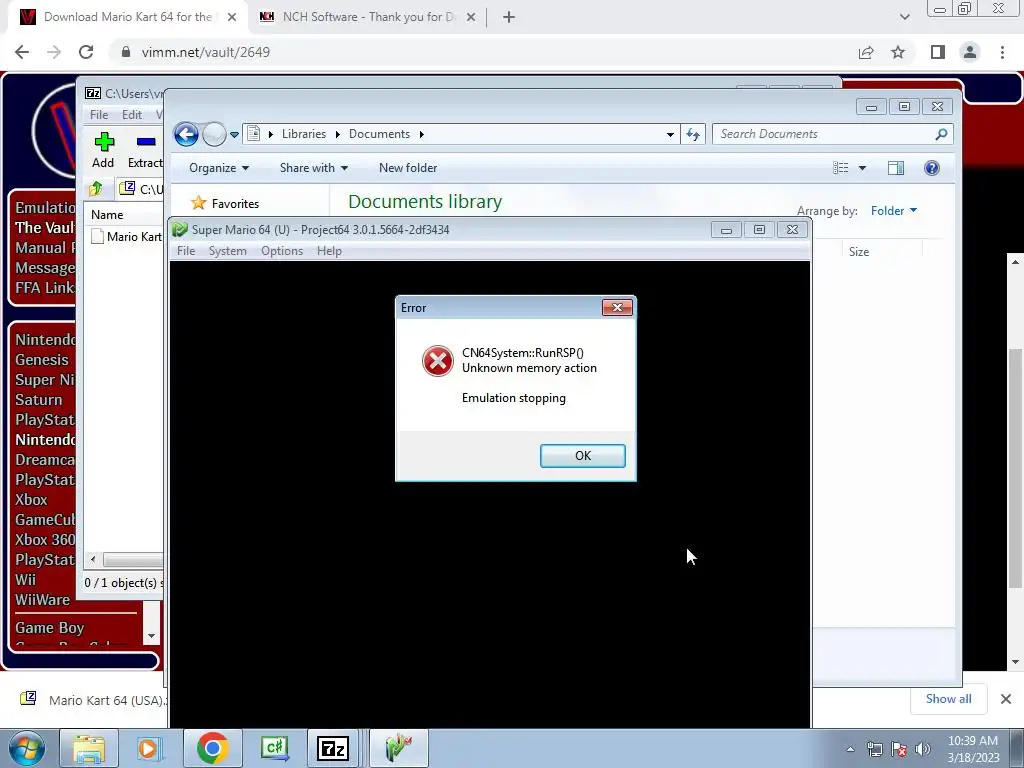1024x768 pixels.
Task: Click New folder in the Explorer toolbar
Action: tap(408, 168)
